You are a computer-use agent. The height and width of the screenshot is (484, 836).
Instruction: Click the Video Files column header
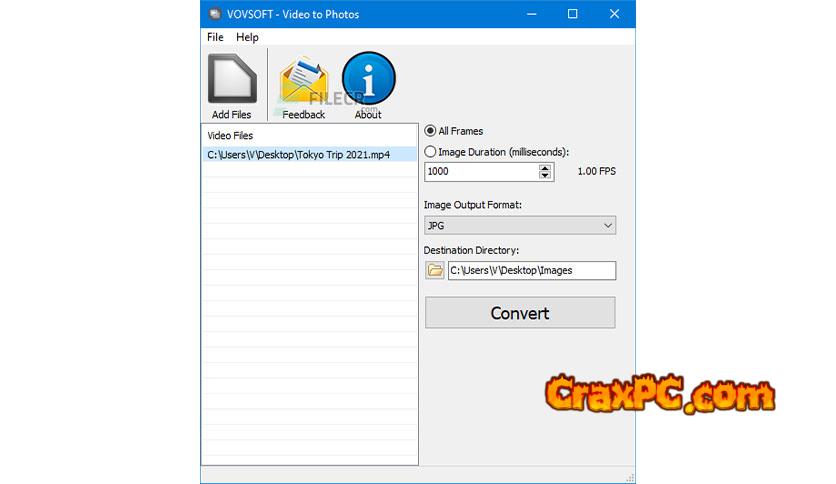pos(230,135)
